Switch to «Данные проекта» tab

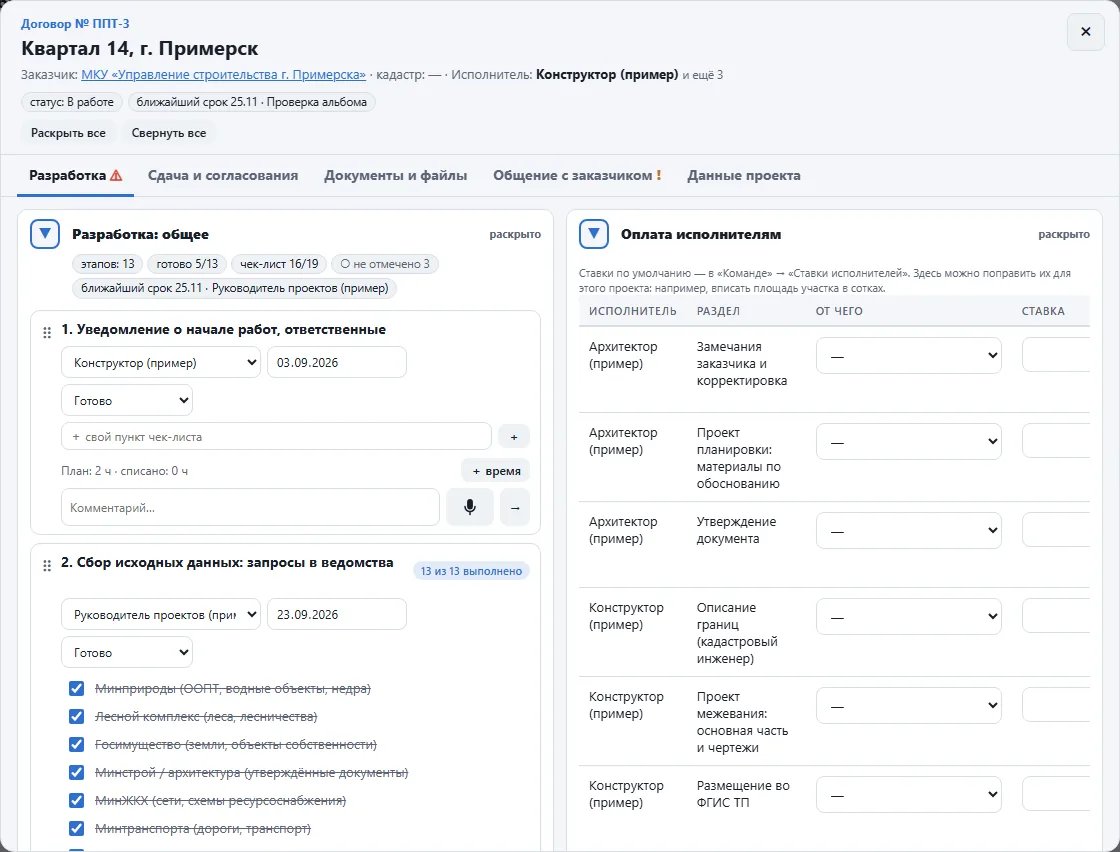(744, 175)
